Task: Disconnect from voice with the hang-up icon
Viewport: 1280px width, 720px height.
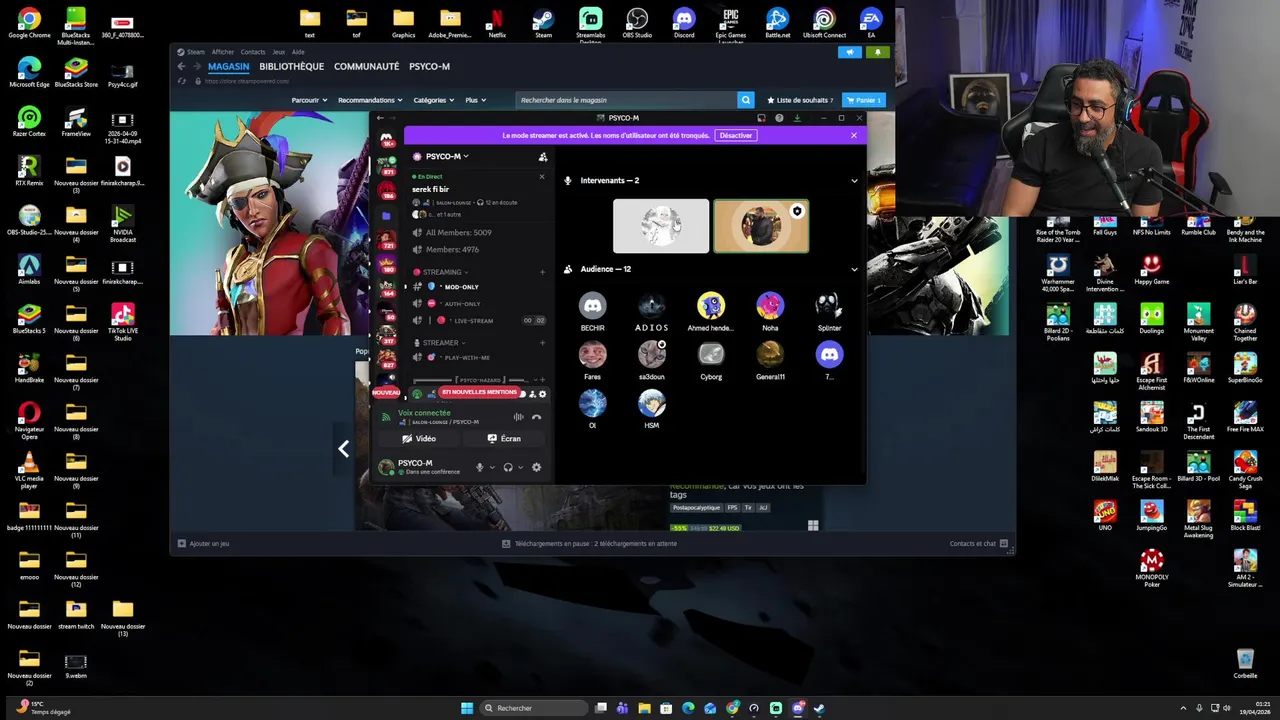Action: pyautogui.click(x=536, y=417)
